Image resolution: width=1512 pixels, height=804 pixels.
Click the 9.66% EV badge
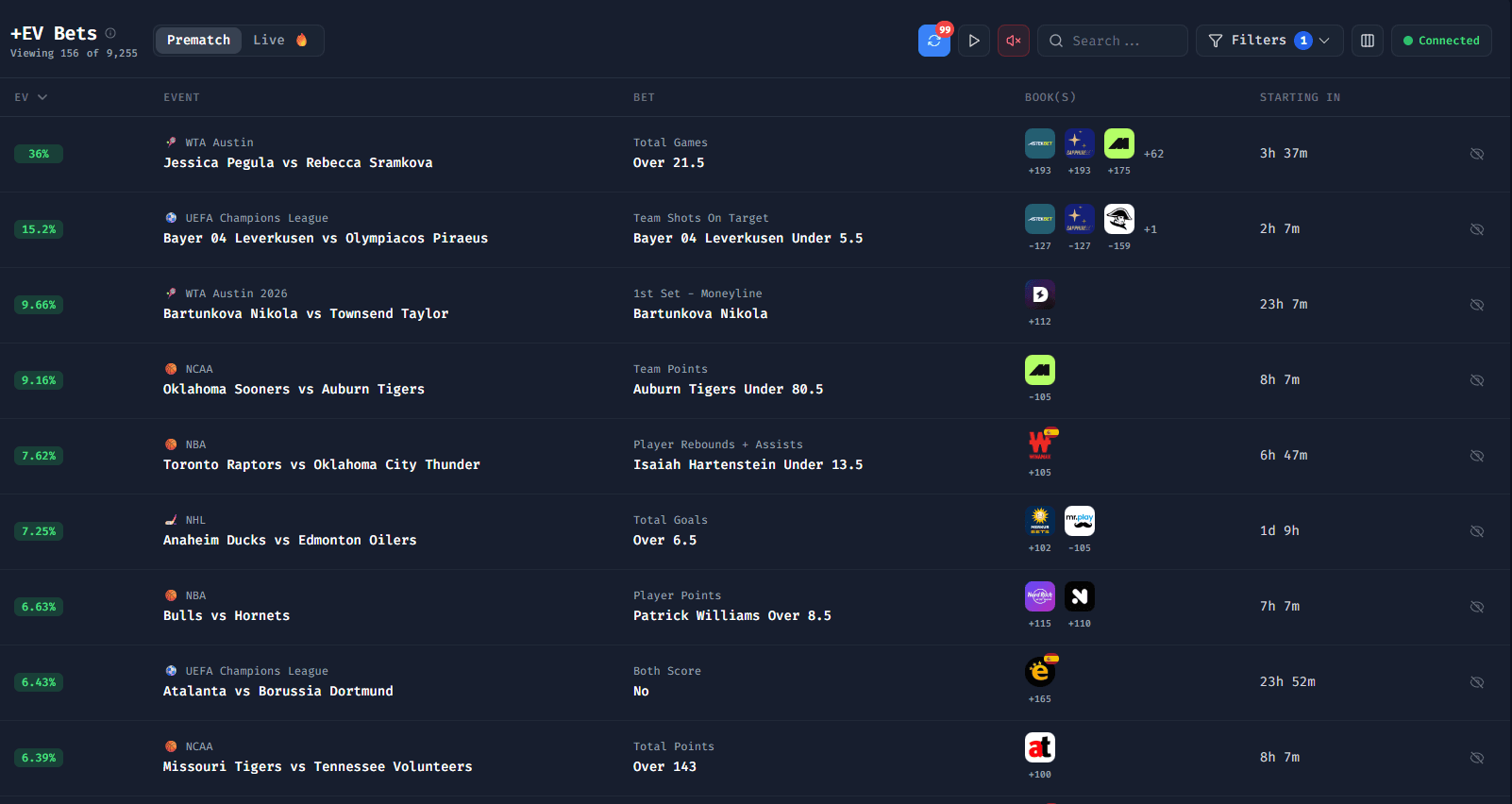39,305
